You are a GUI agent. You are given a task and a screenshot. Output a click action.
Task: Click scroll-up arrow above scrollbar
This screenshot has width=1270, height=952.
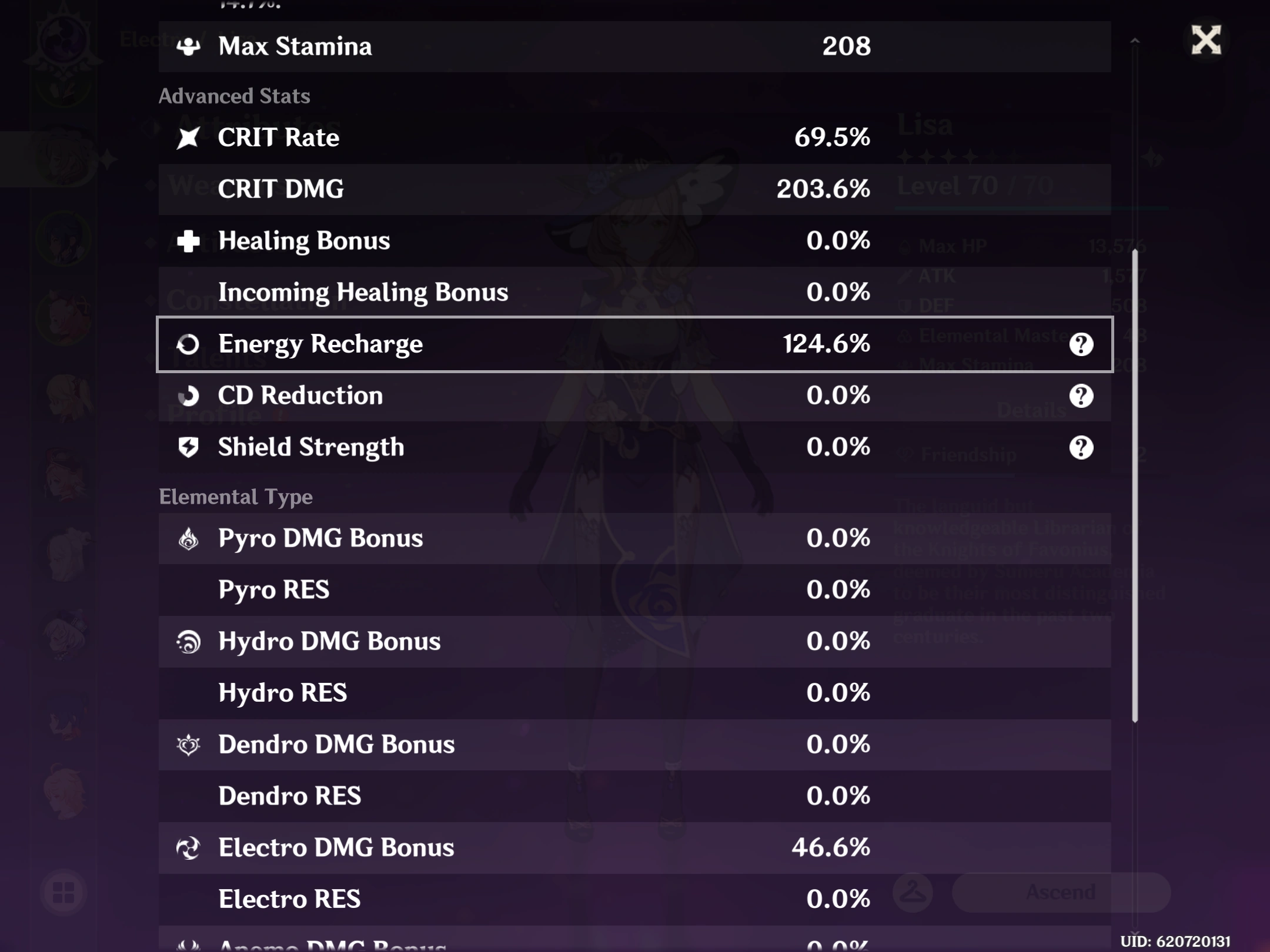coord(1135,41)
